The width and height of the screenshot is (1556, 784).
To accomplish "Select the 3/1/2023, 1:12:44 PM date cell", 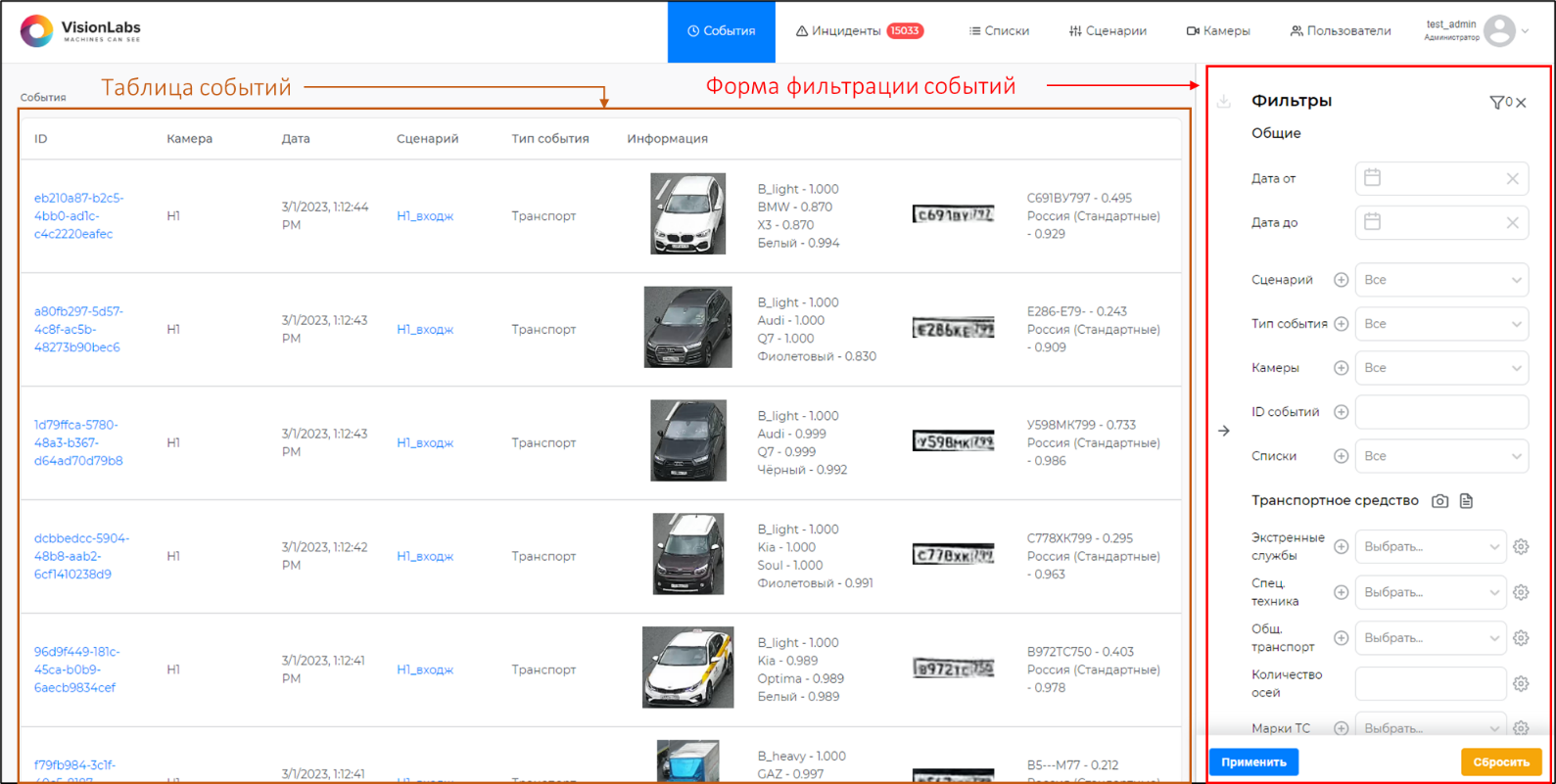I will coord(325,216).
